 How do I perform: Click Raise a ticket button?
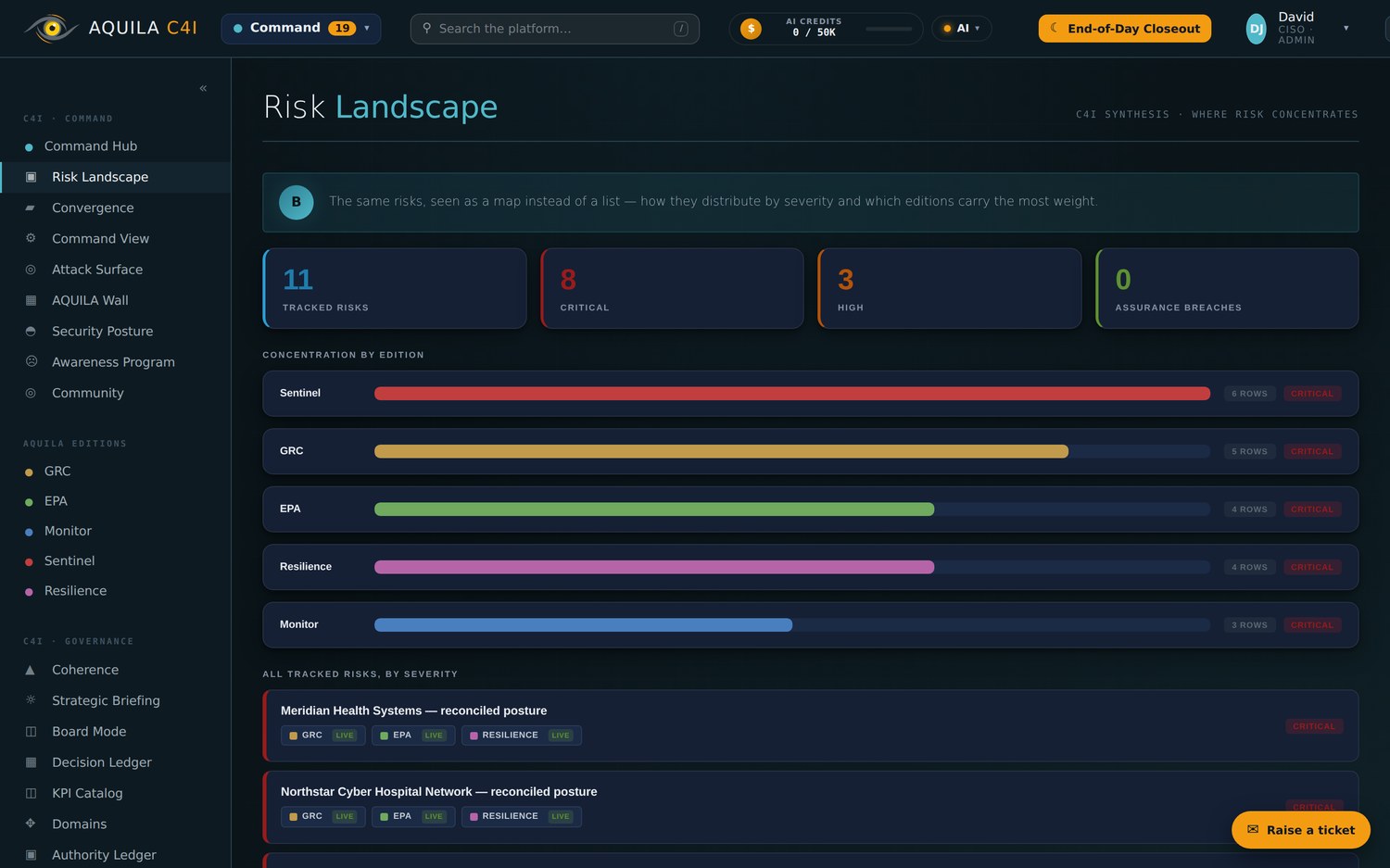[x=1300, y=830]
